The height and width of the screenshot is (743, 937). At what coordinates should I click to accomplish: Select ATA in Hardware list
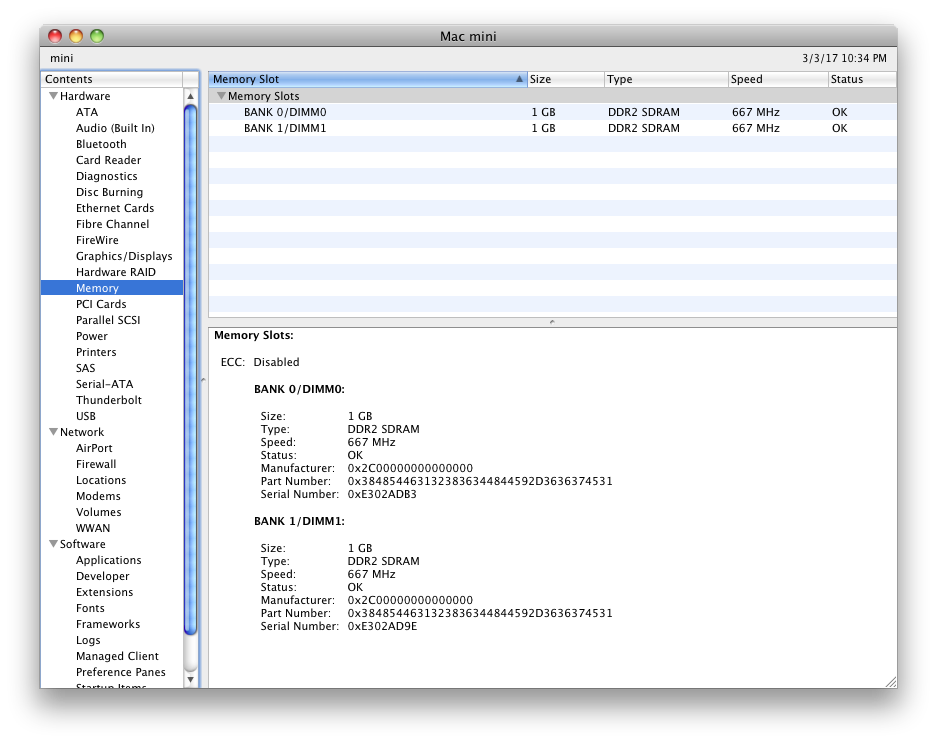pos(87,112)
